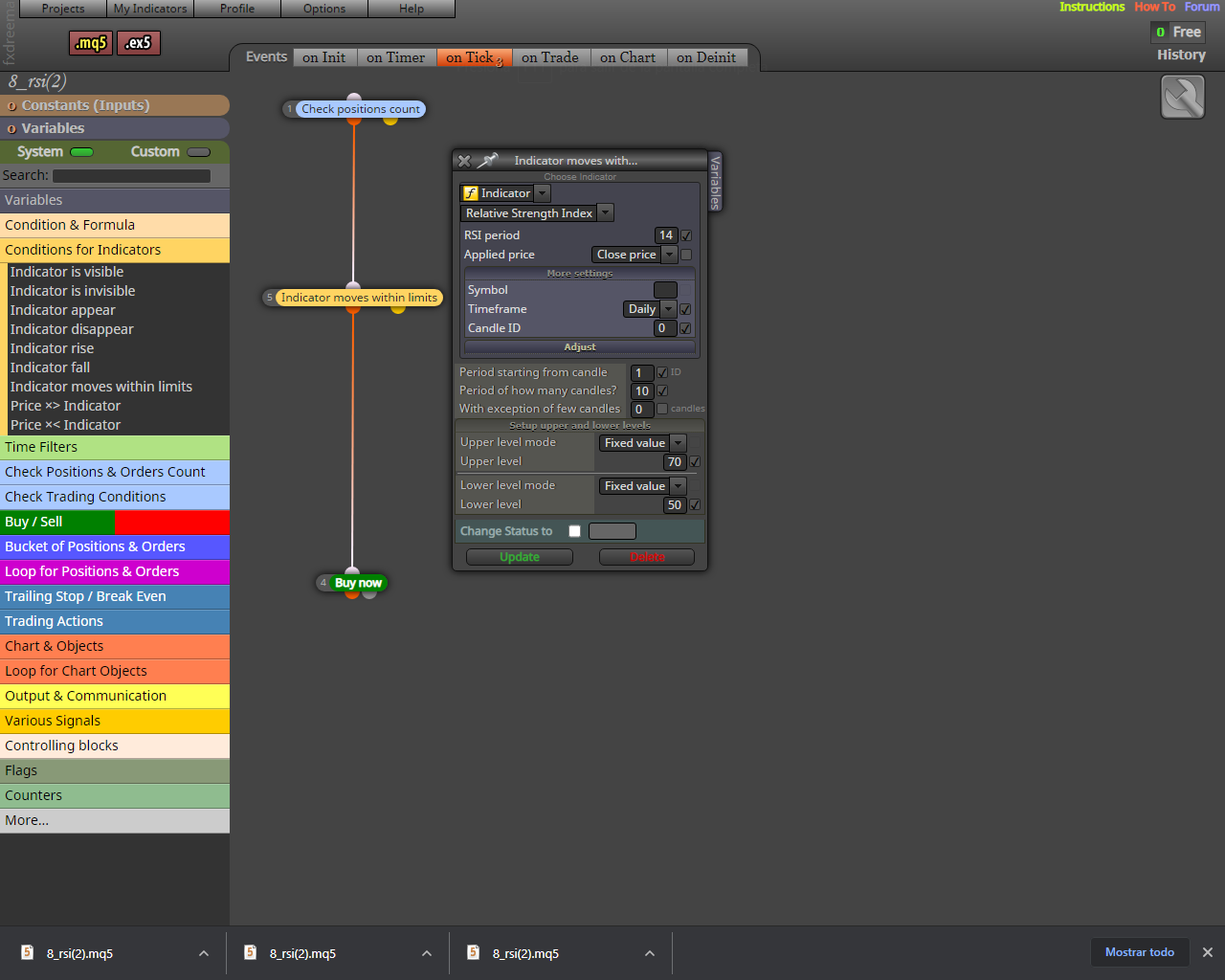Toggle Period starting from candle checkbox
The image size is (1225, 980).
[x=662, y=372]
